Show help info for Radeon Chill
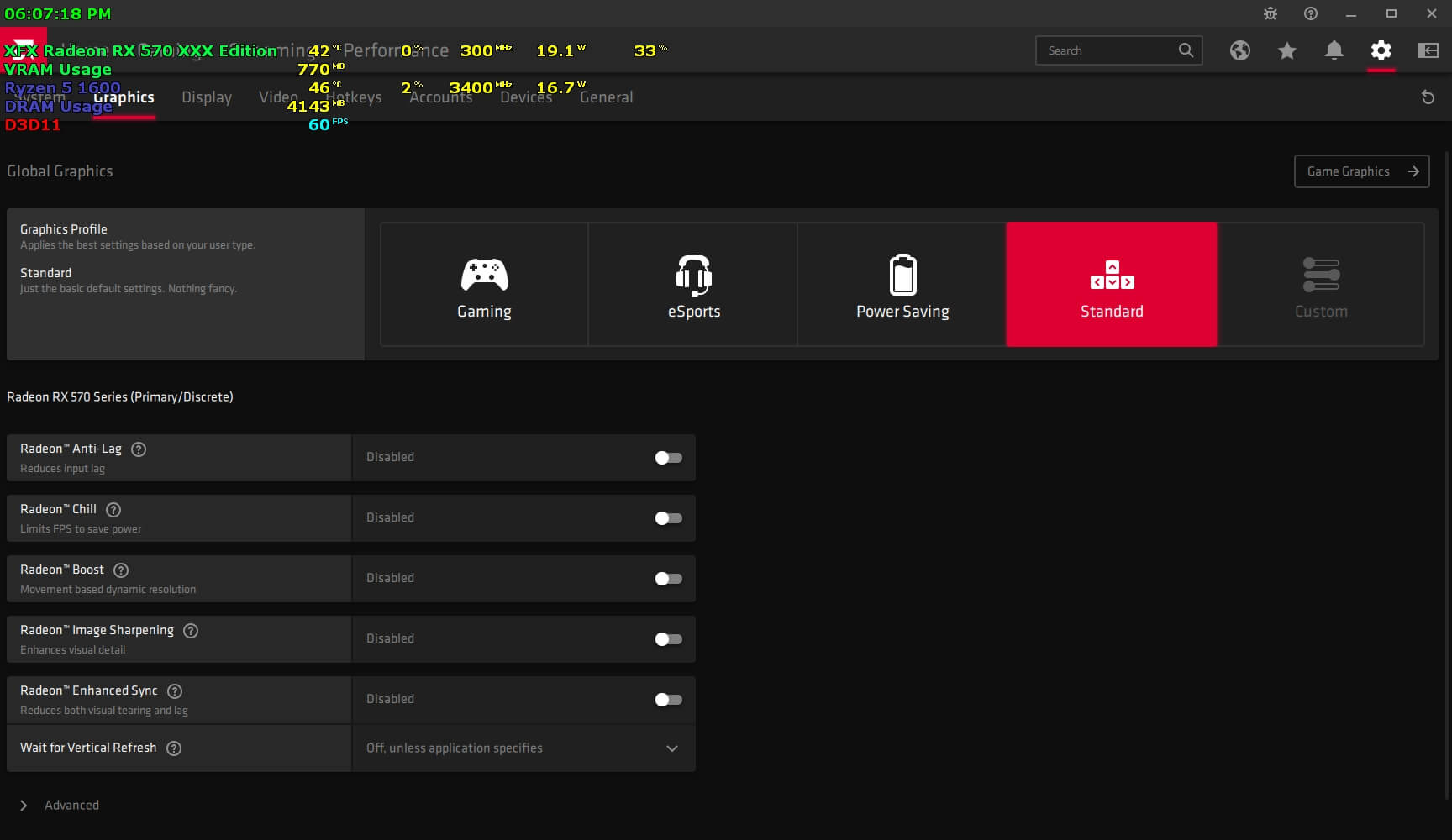Image resolution: width=1452 pixels, height=840 pixels. pos(113,510)
